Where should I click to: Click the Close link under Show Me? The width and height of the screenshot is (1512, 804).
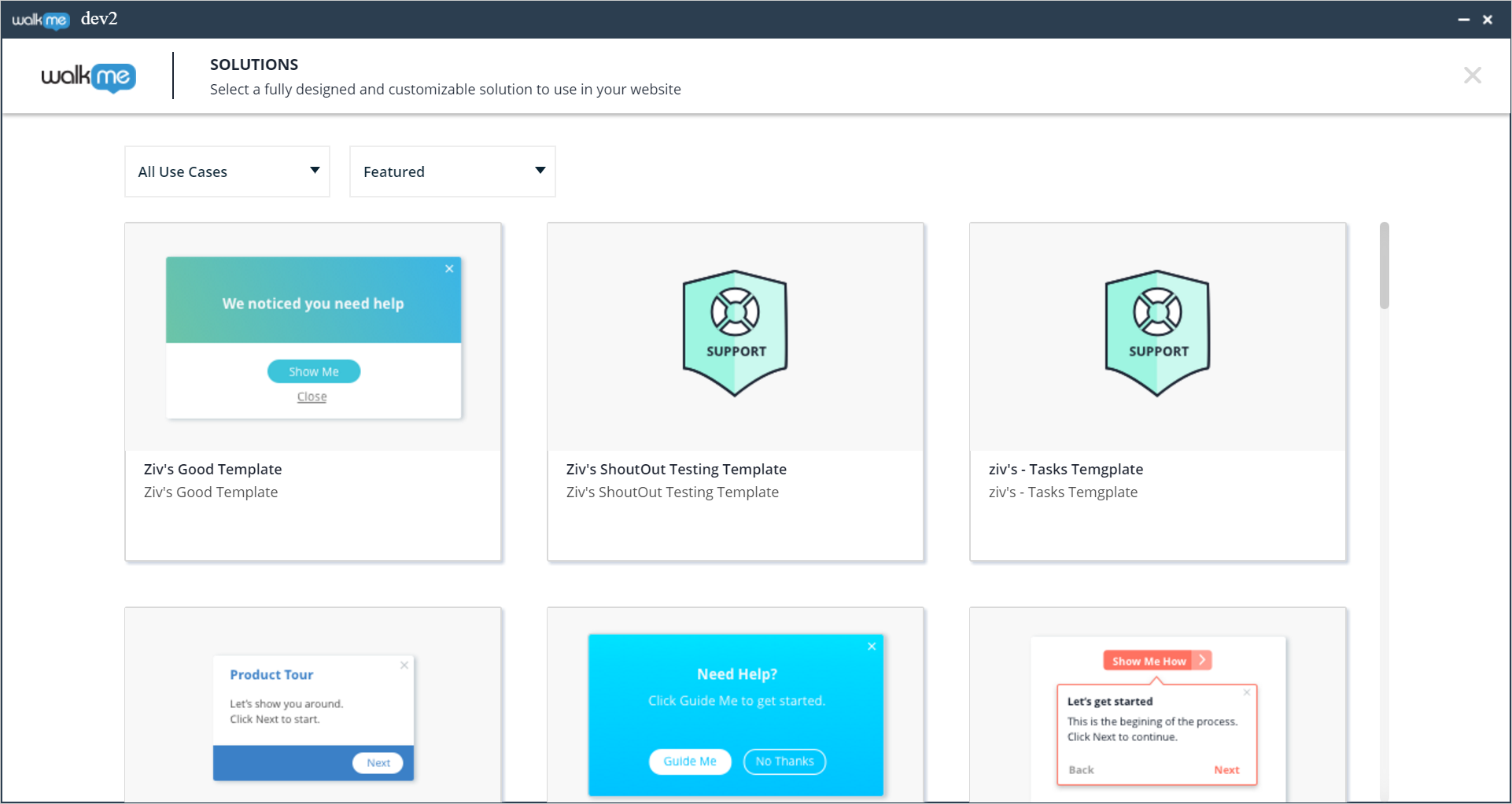click(x=312, y=396)
